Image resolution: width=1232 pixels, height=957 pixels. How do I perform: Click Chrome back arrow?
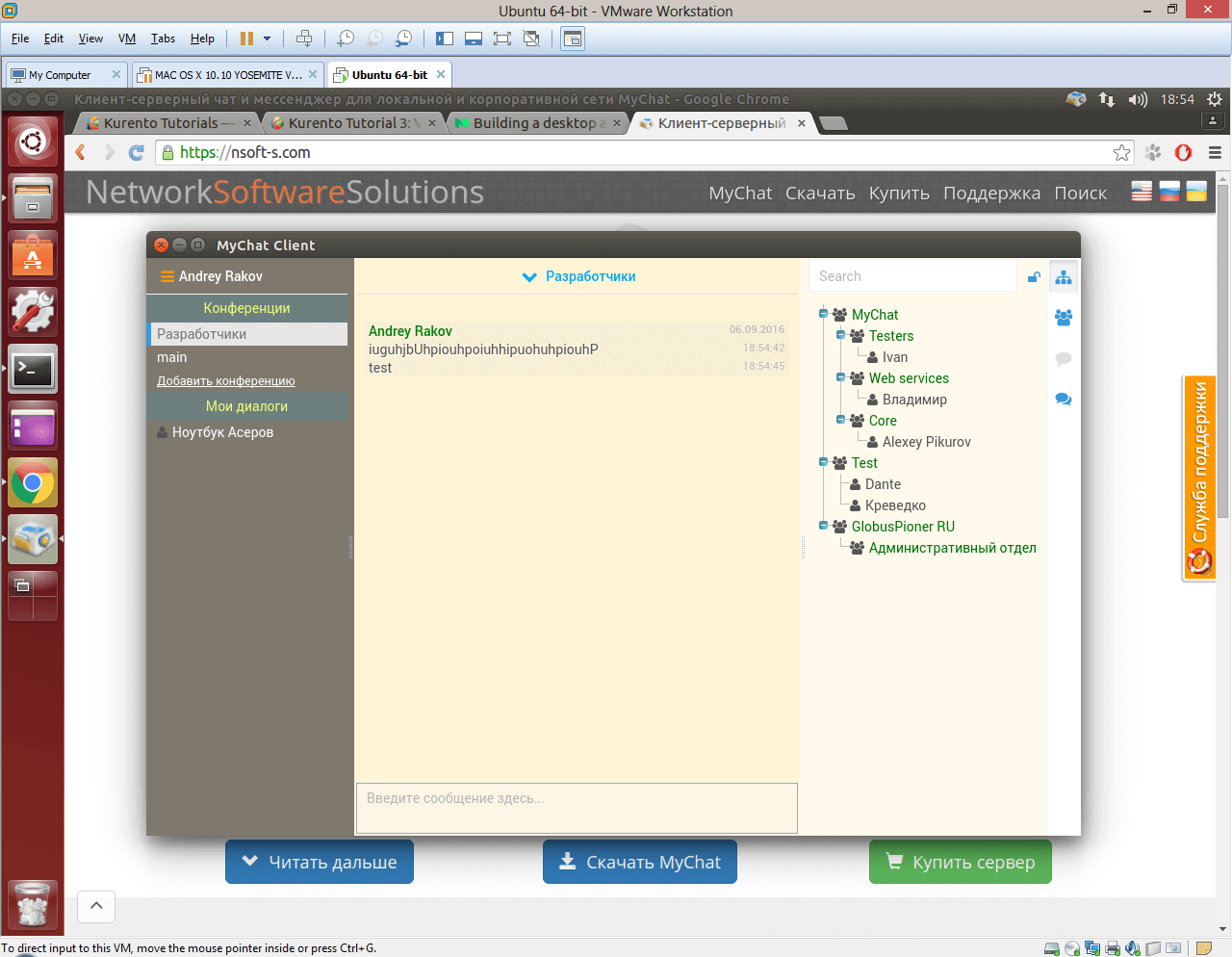coord(81,152)
